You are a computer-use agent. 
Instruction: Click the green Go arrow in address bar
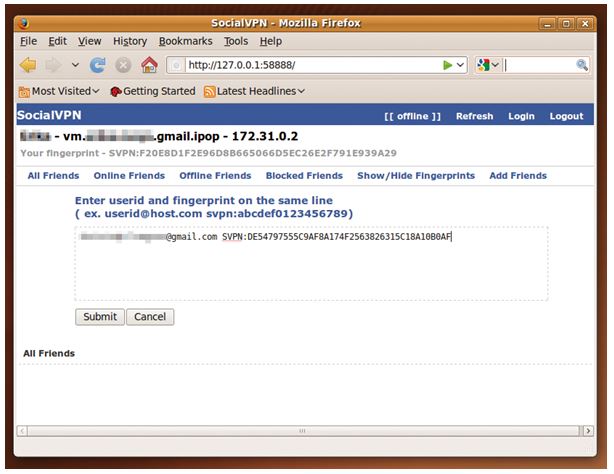tap(447, 65)
